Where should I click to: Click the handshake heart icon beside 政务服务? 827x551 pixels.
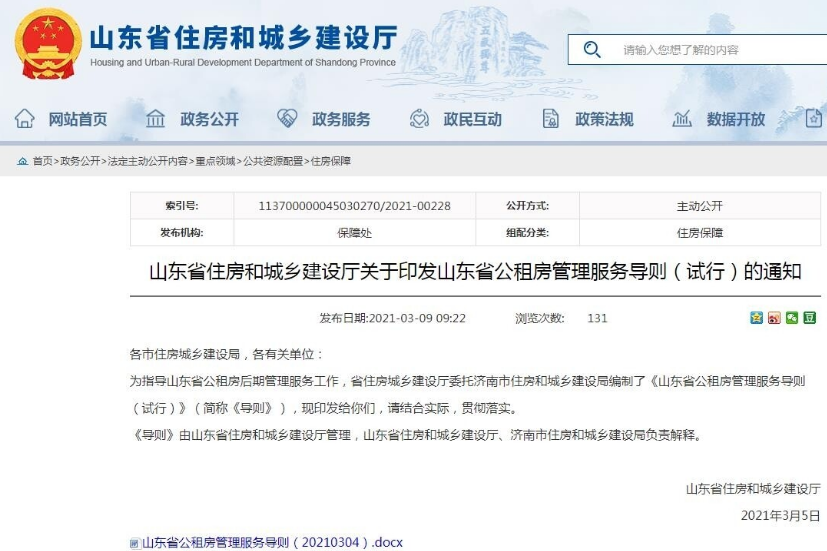[x=287, y=119]
